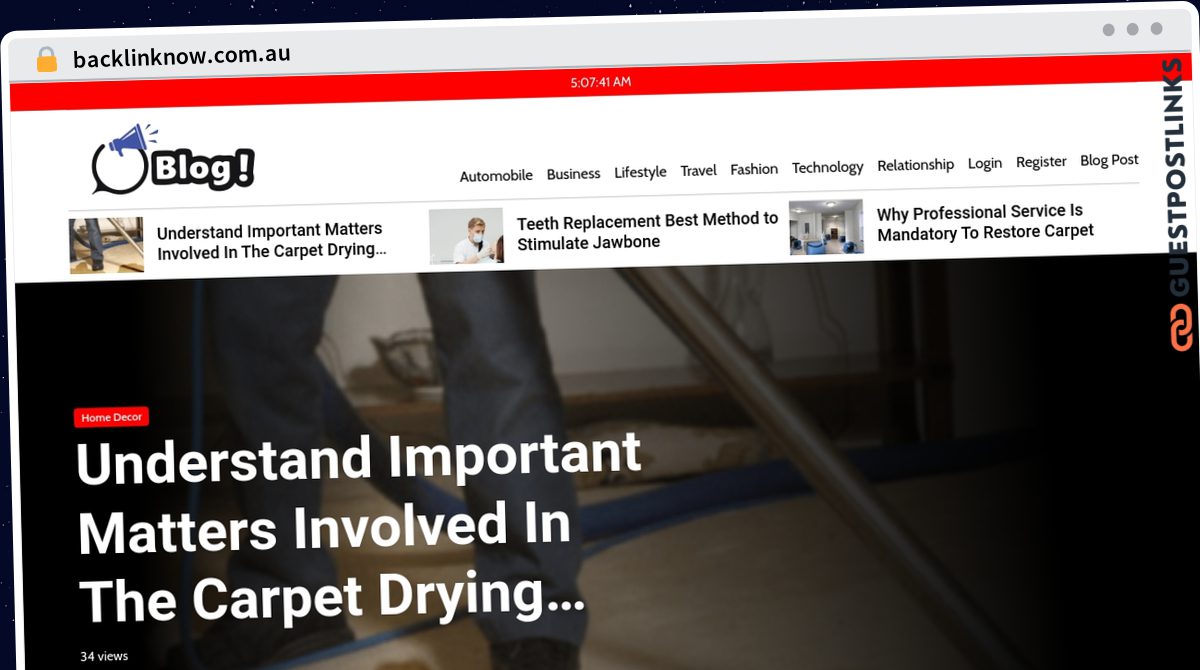Open 'Teeth Replacement Best Method' article
1200x670 pixels.
(x=647, y=231)
